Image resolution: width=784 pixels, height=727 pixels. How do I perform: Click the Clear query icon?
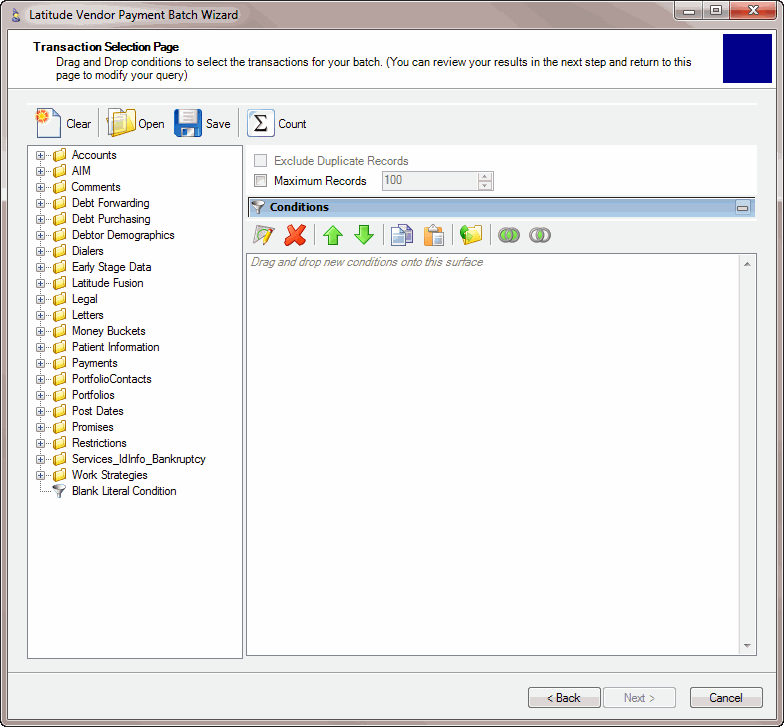click(48, 123)
